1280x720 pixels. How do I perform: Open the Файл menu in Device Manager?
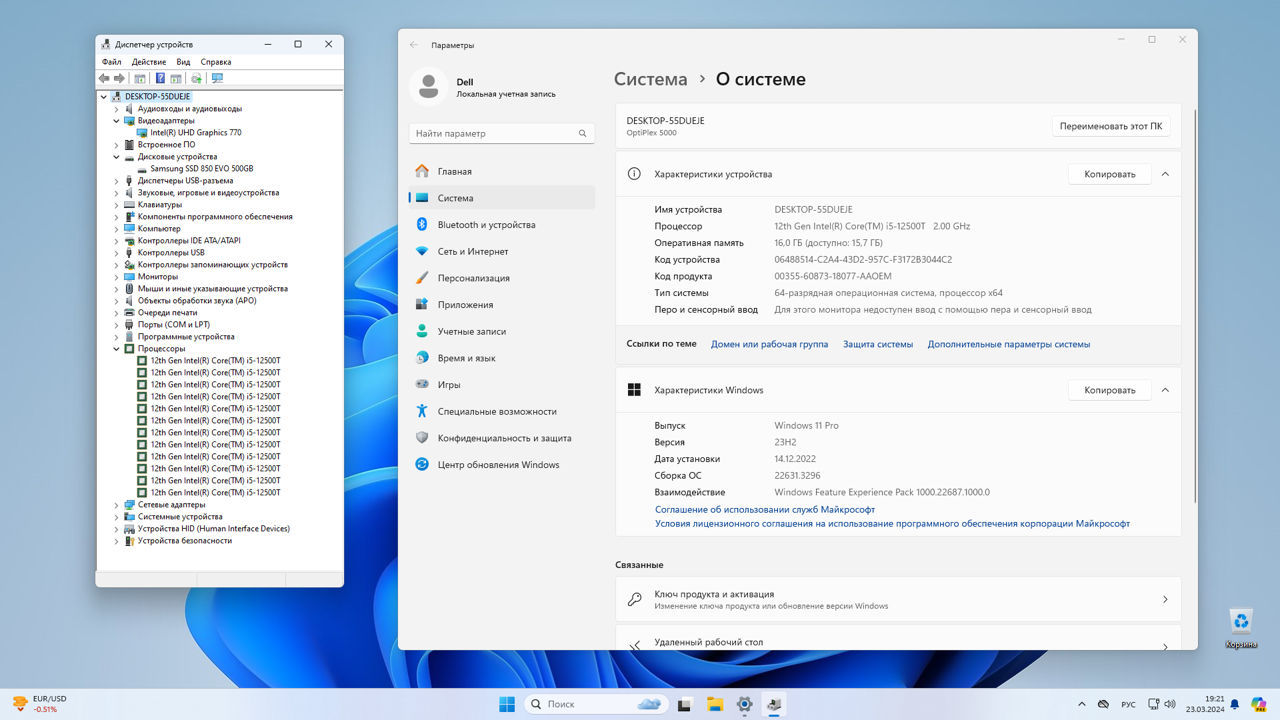pos(111,62)
